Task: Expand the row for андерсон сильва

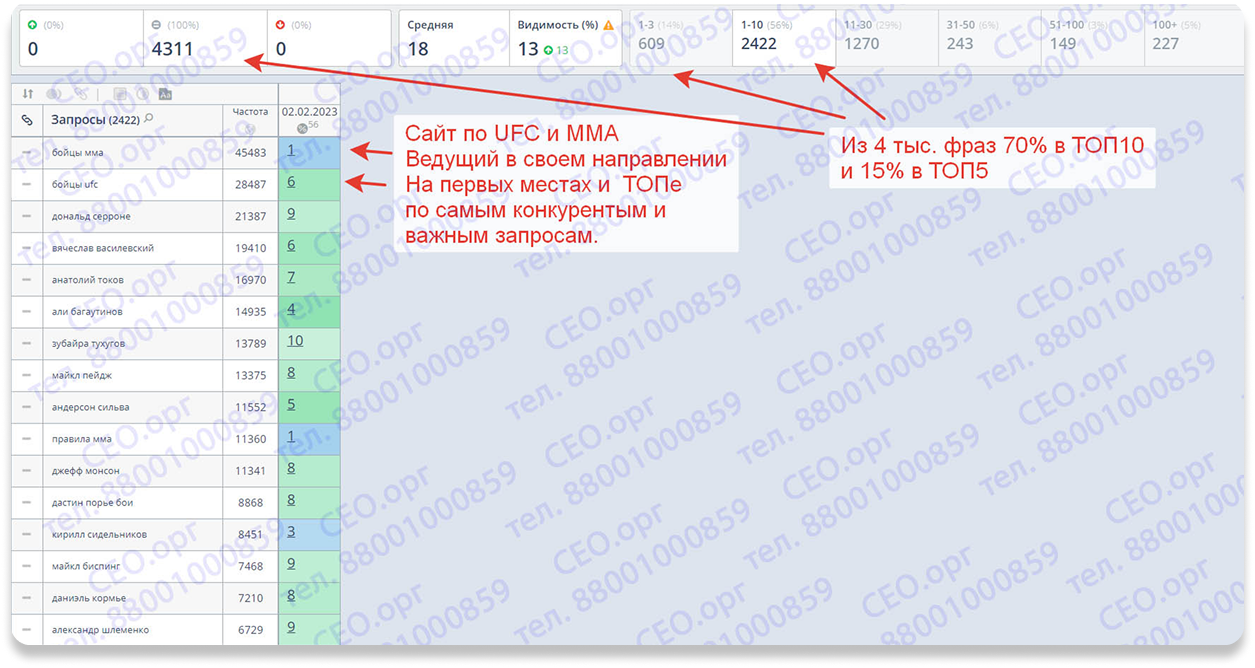Action: 29,407
